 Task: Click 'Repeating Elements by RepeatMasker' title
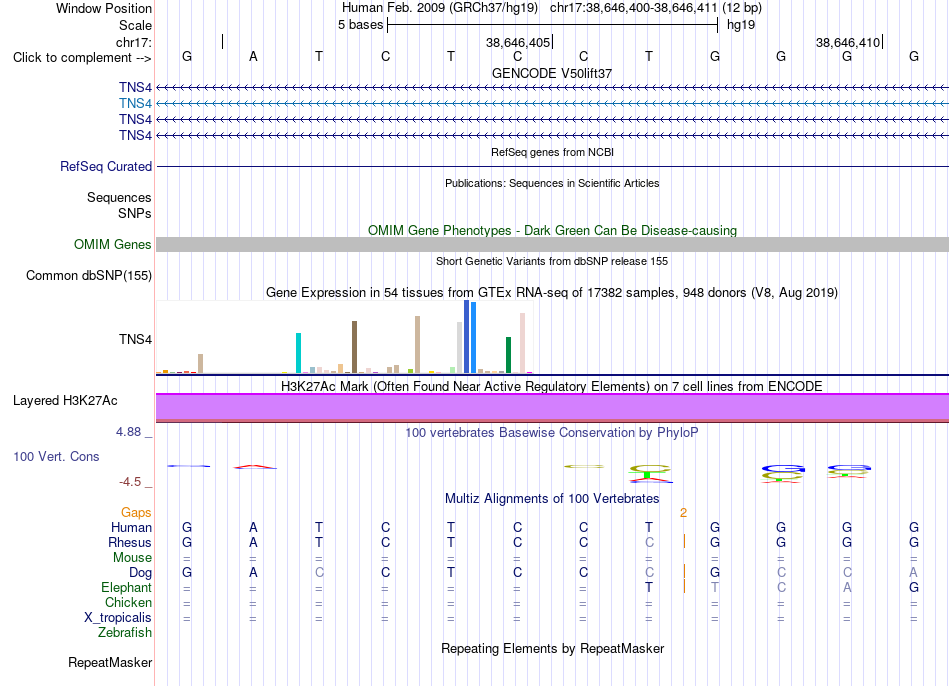552,648
